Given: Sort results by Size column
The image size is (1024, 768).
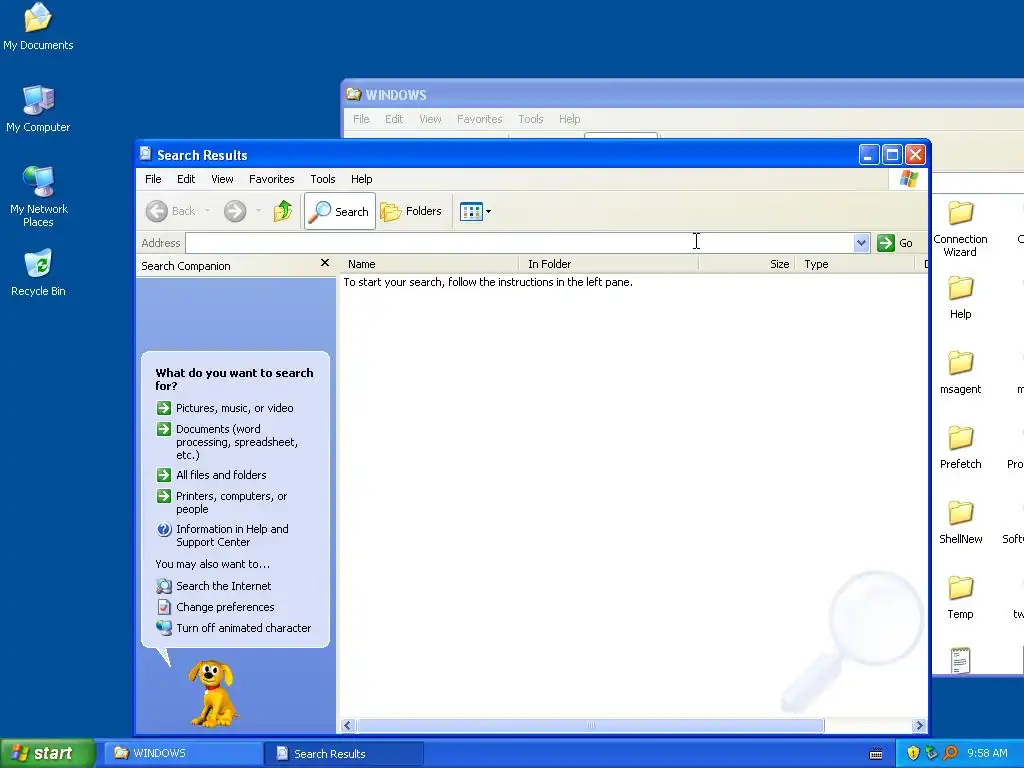Looking at the screenshot, I should (x=747, y=264).
